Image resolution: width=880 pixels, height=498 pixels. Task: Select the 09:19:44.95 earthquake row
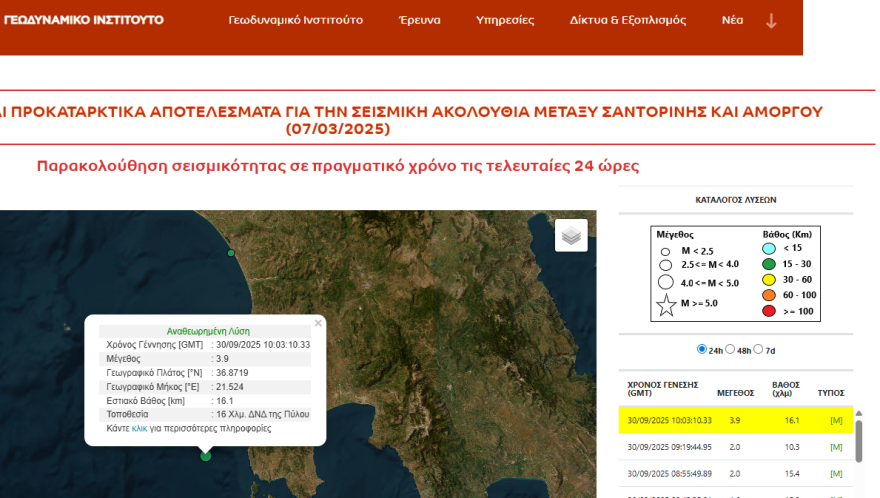[x=735, y=447]
